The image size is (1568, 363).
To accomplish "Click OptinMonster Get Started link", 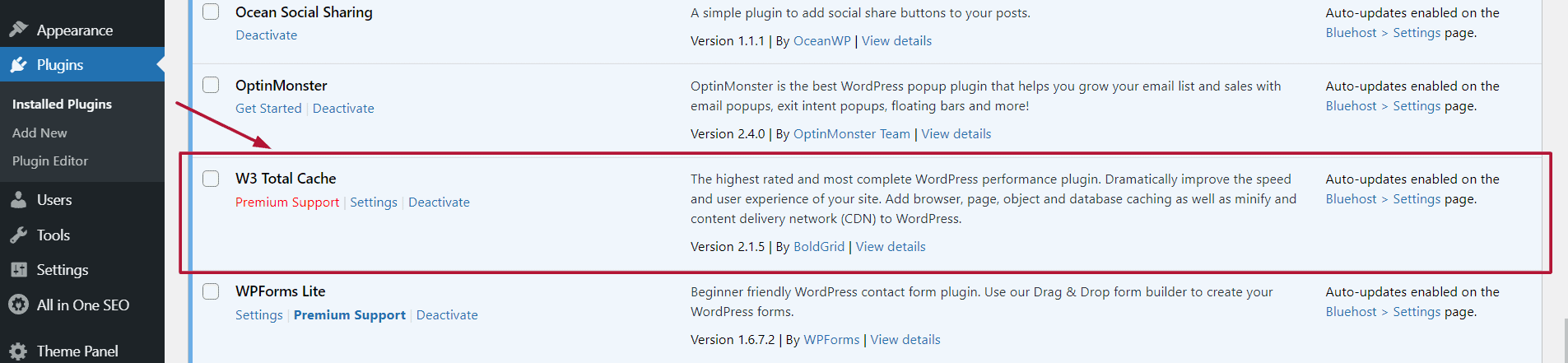I will (268, 109).
